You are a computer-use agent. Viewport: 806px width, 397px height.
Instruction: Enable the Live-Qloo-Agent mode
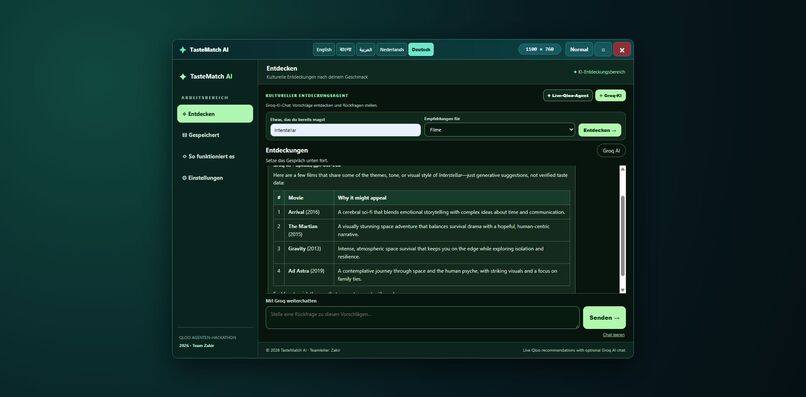568,96
